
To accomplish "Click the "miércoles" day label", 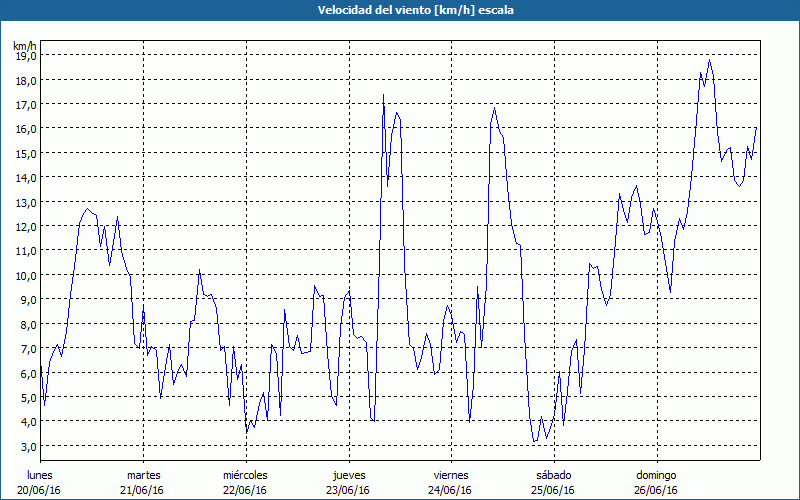I will (x=245, y=474).
